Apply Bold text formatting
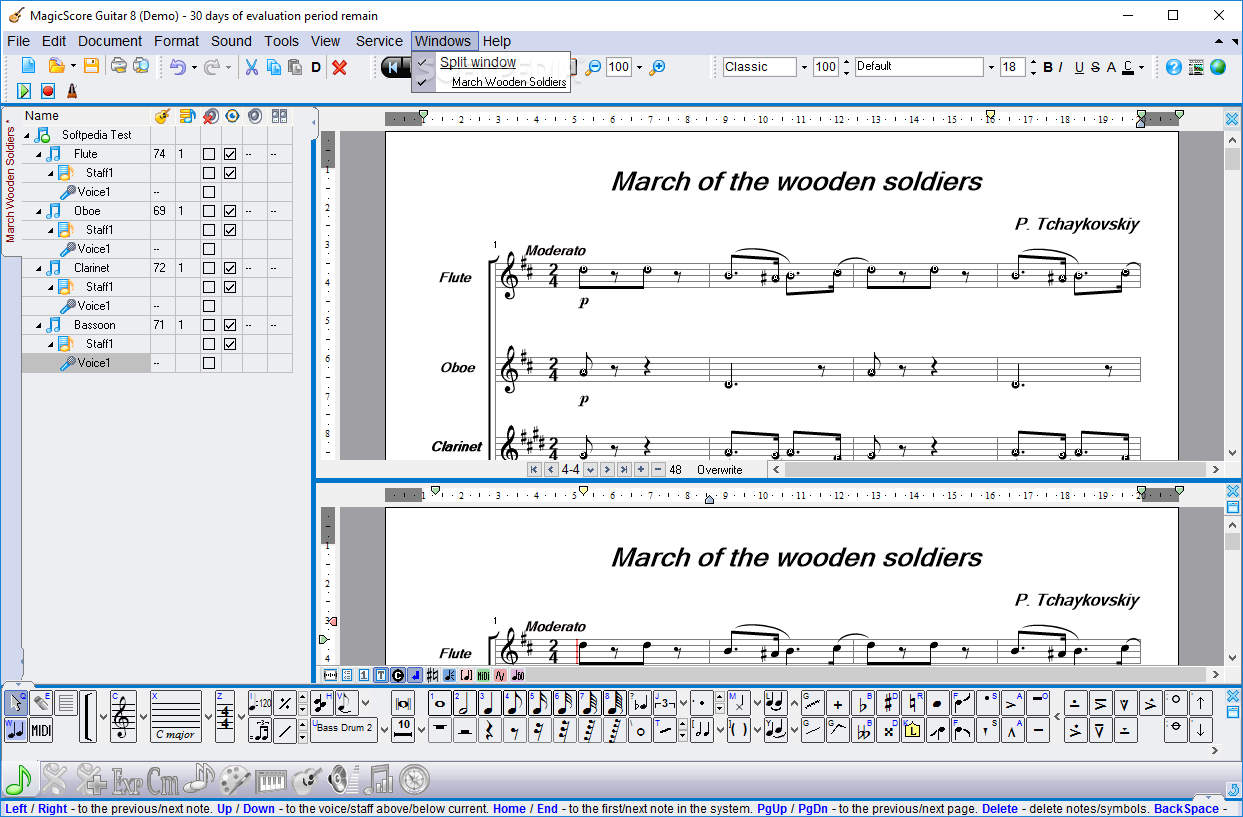This screenshot has height=817, width=1243. coord(1048,67)
